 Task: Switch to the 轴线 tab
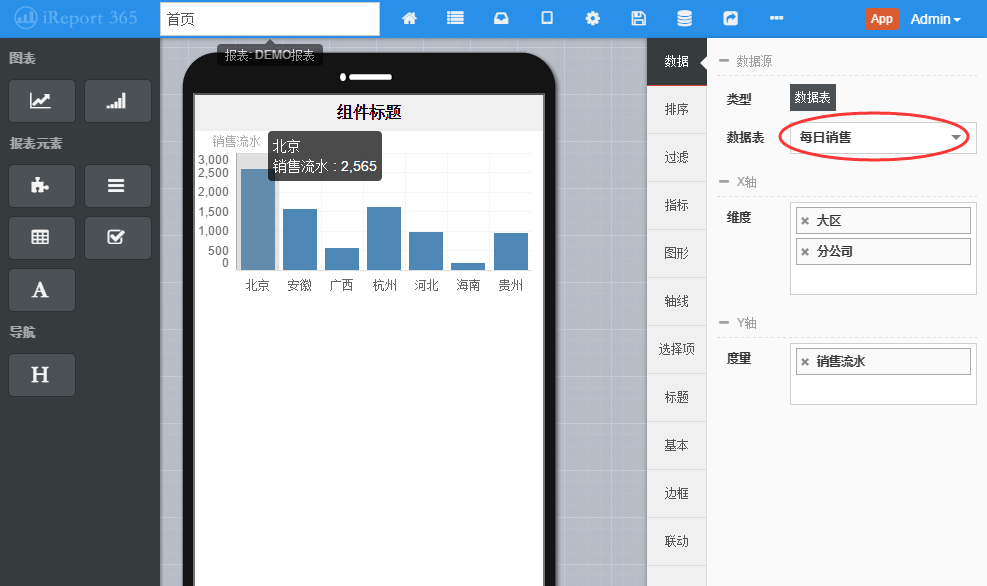click(x=677, y=301)
